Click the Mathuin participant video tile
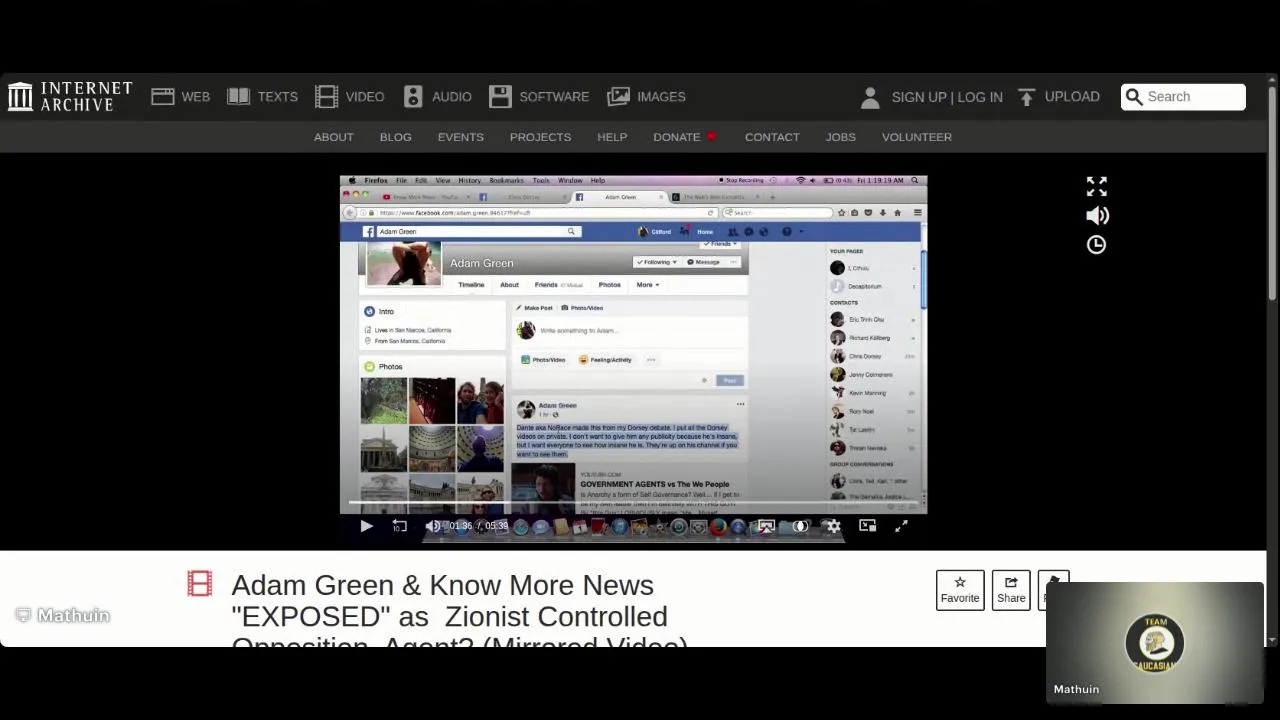 1155,643
